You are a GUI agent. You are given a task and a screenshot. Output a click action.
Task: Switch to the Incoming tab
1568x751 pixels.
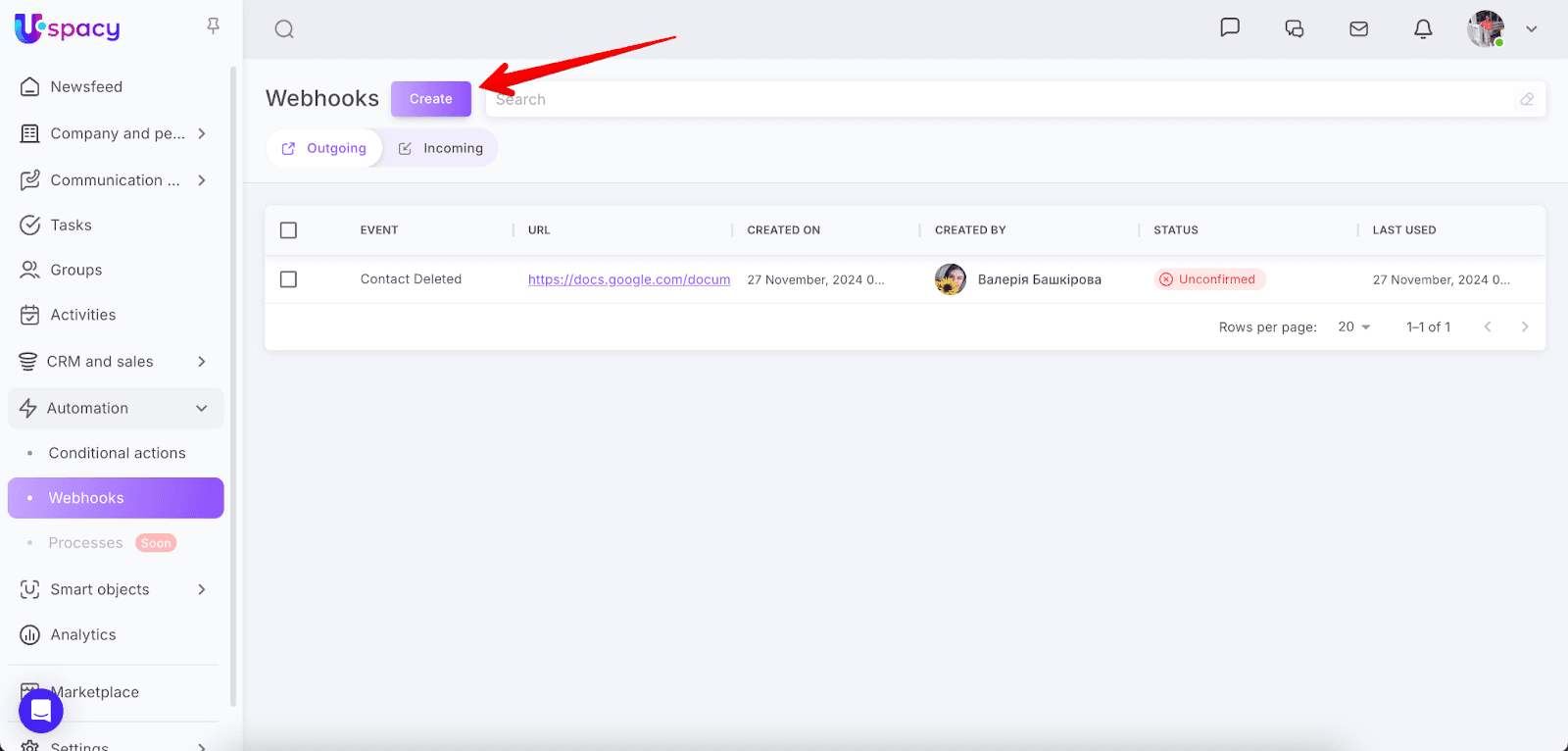[x=441, y=148]
